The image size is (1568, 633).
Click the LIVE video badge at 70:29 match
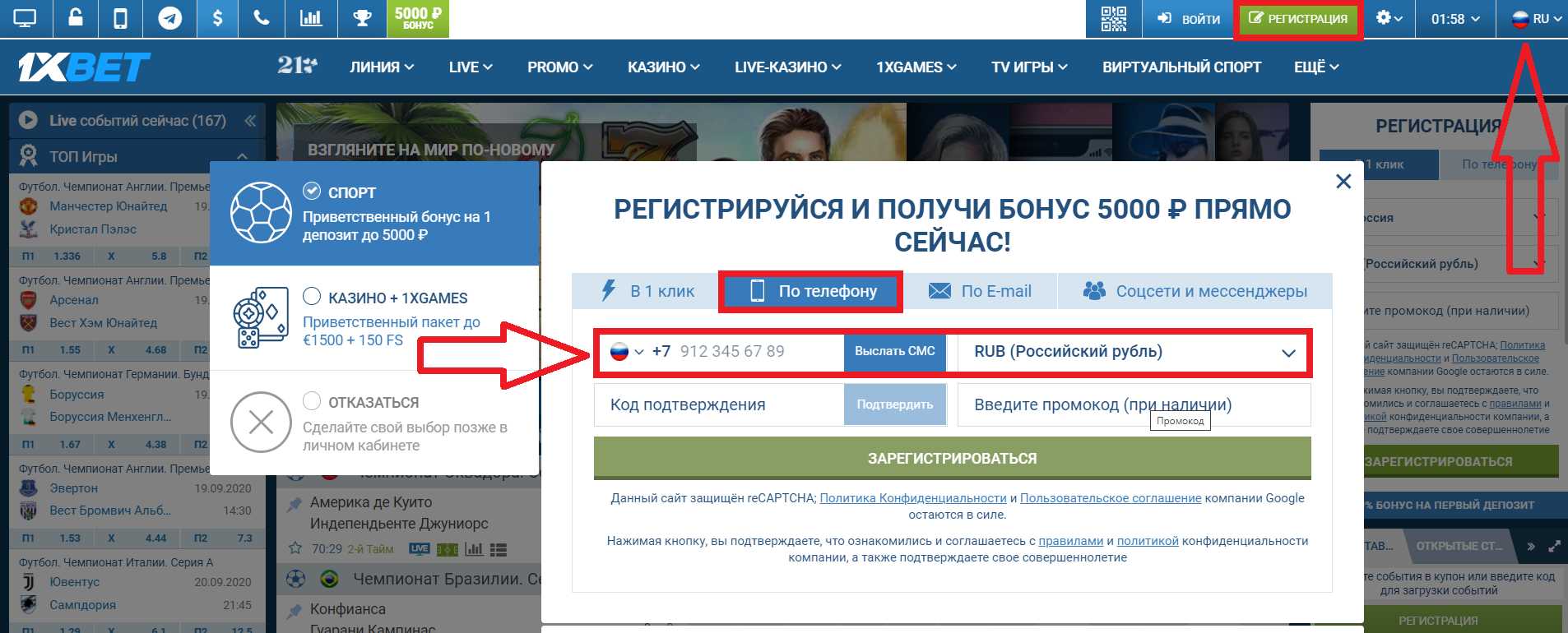click(419, 548)
